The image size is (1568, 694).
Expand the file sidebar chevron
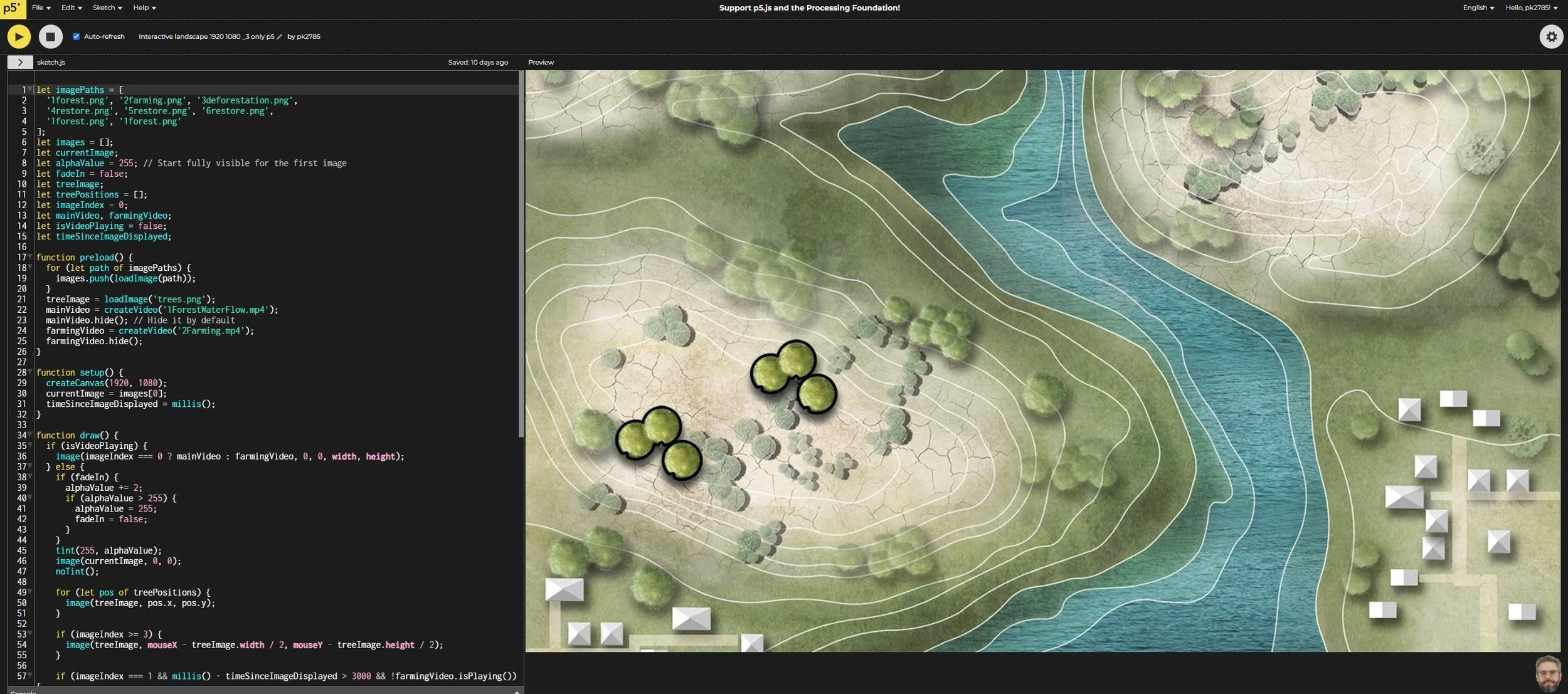click(20, 62)
